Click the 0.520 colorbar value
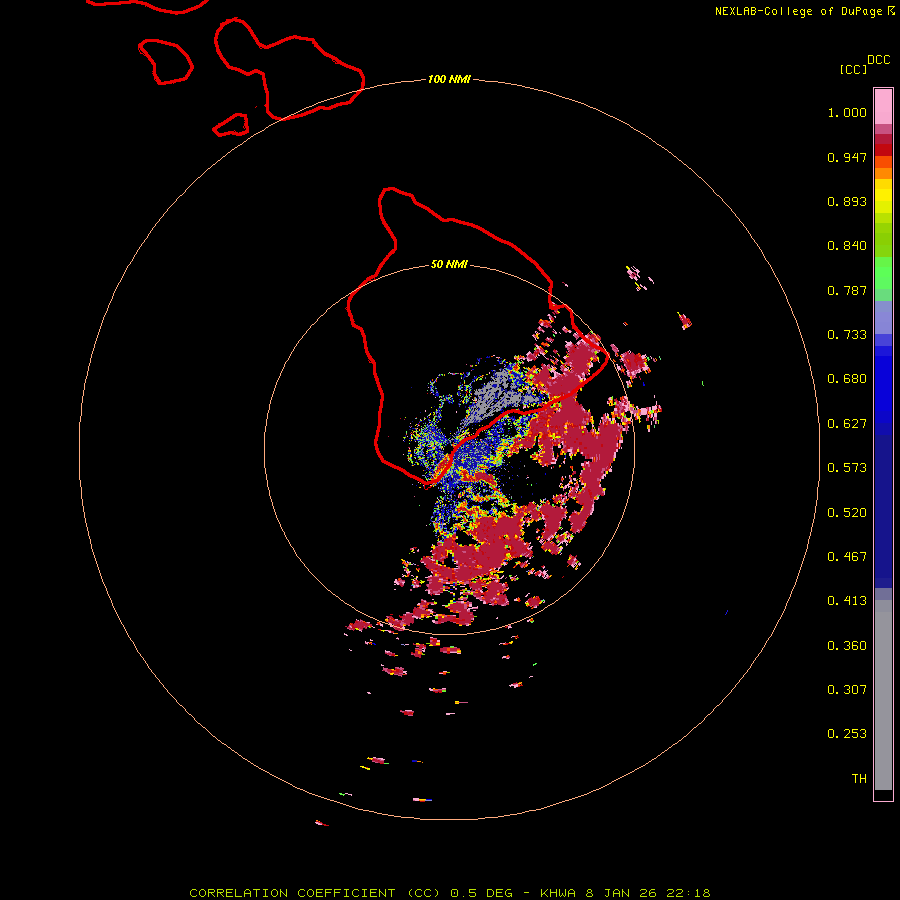The height and width of the screenshot is (900, 900). [x=847, y=513]
